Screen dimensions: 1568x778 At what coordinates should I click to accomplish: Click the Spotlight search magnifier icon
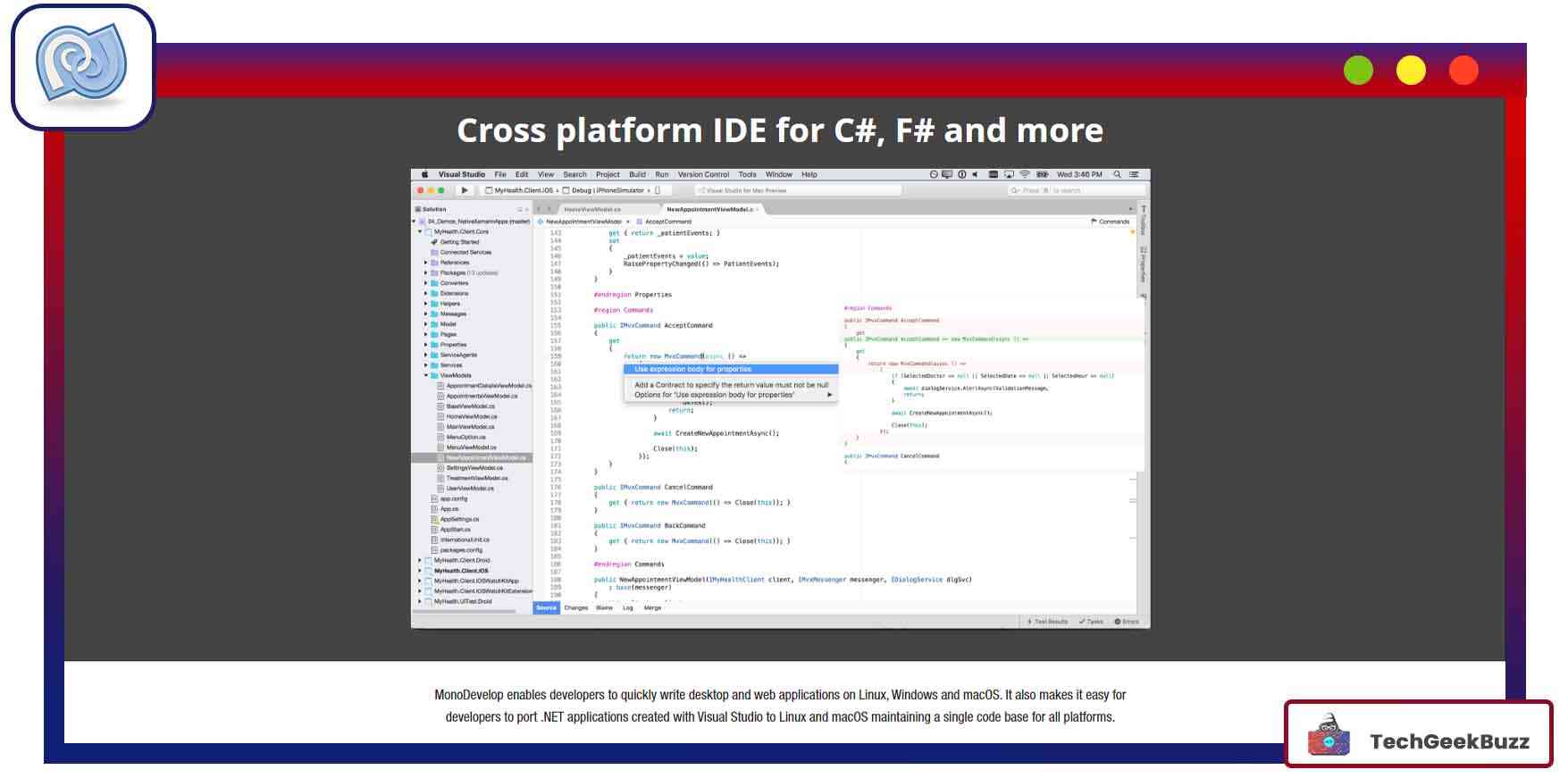(x=1117, y=175)
